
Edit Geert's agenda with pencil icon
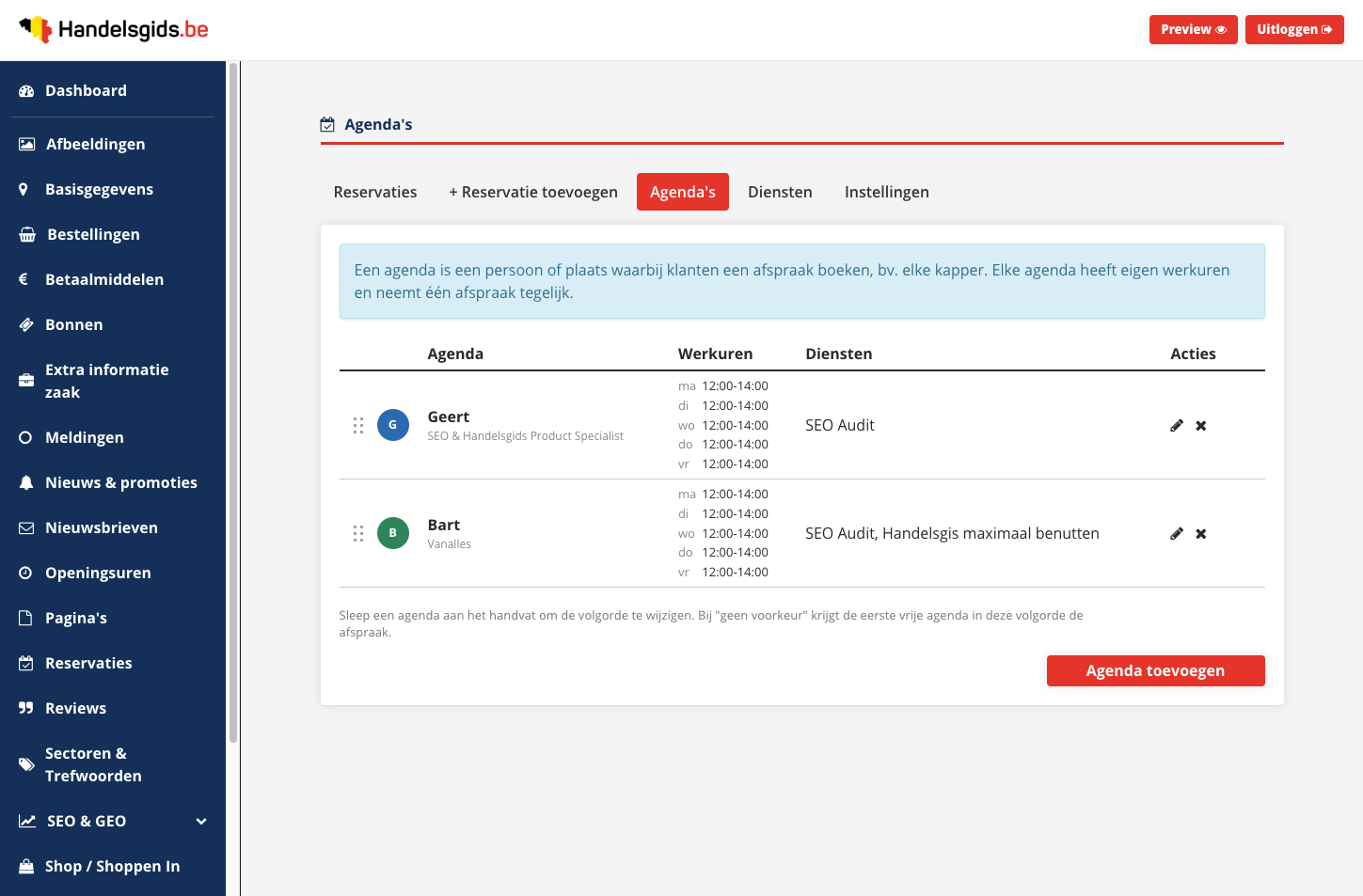pos(1177,426)
